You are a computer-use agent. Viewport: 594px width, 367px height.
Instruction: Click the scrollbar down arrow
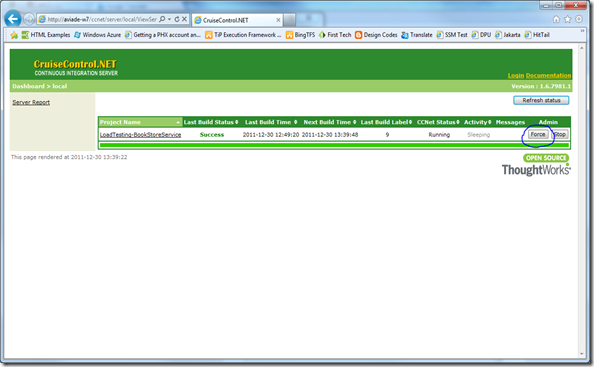coord(582,354)
